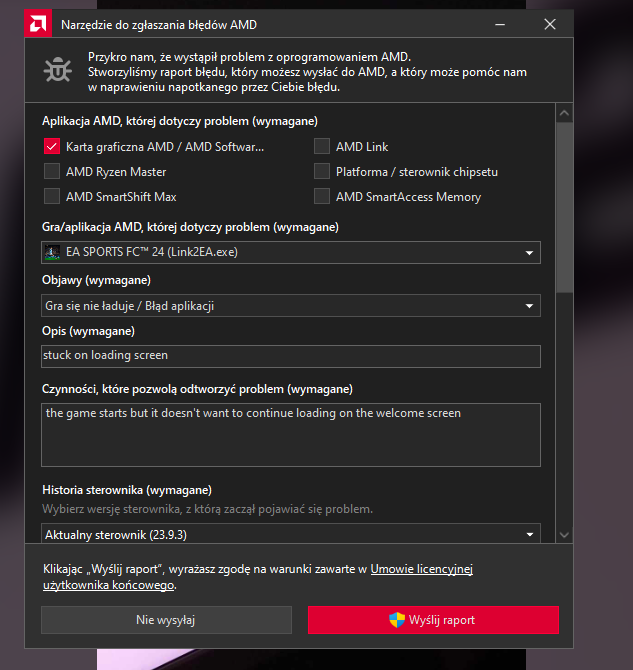Click 'Historia sterownika (wymagane)' label
Screen dimensions: 633x670
tap(127, 490)
